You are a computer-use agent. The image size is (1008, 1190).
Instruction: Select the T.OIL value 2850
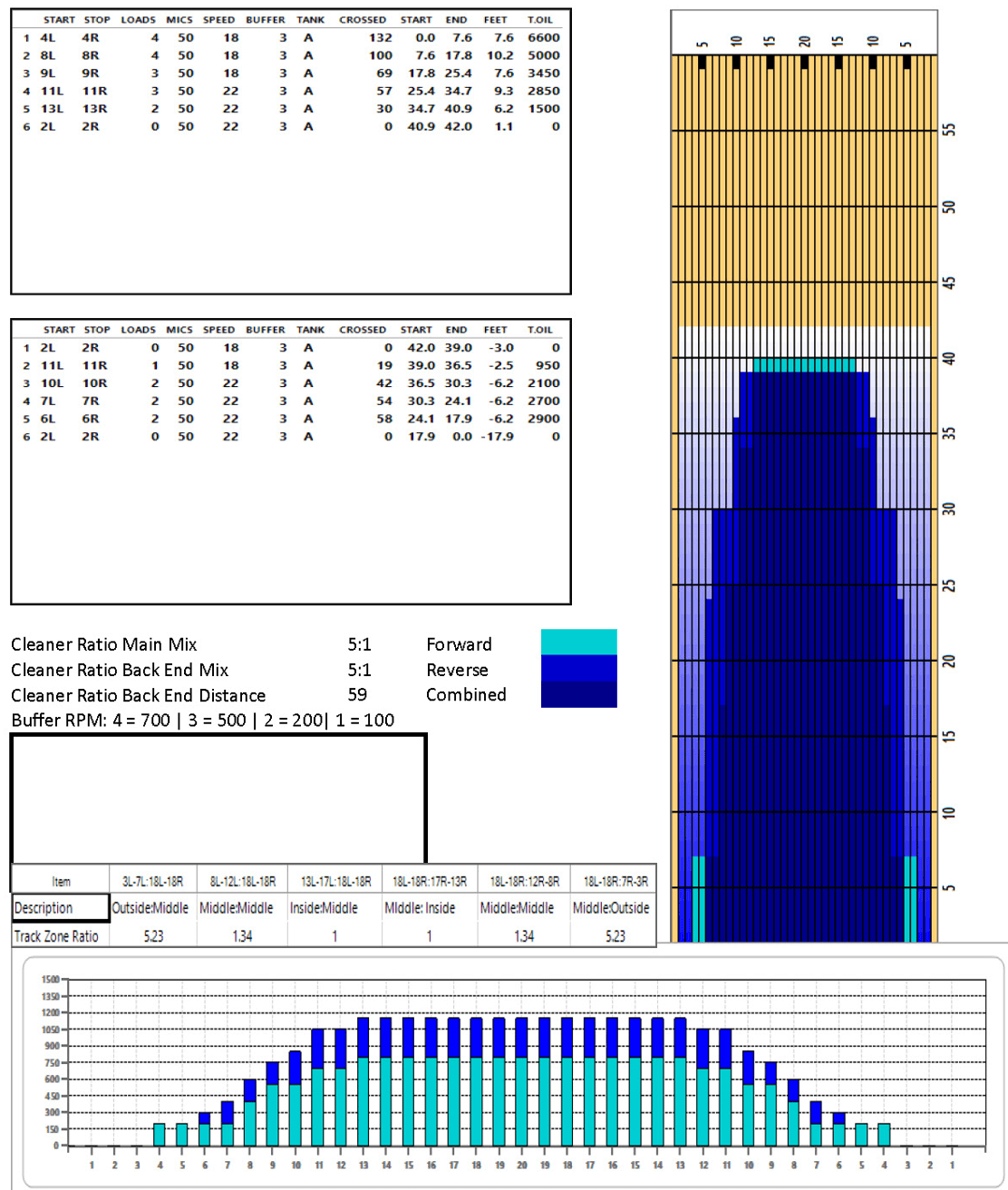click(x=544, y=91)
